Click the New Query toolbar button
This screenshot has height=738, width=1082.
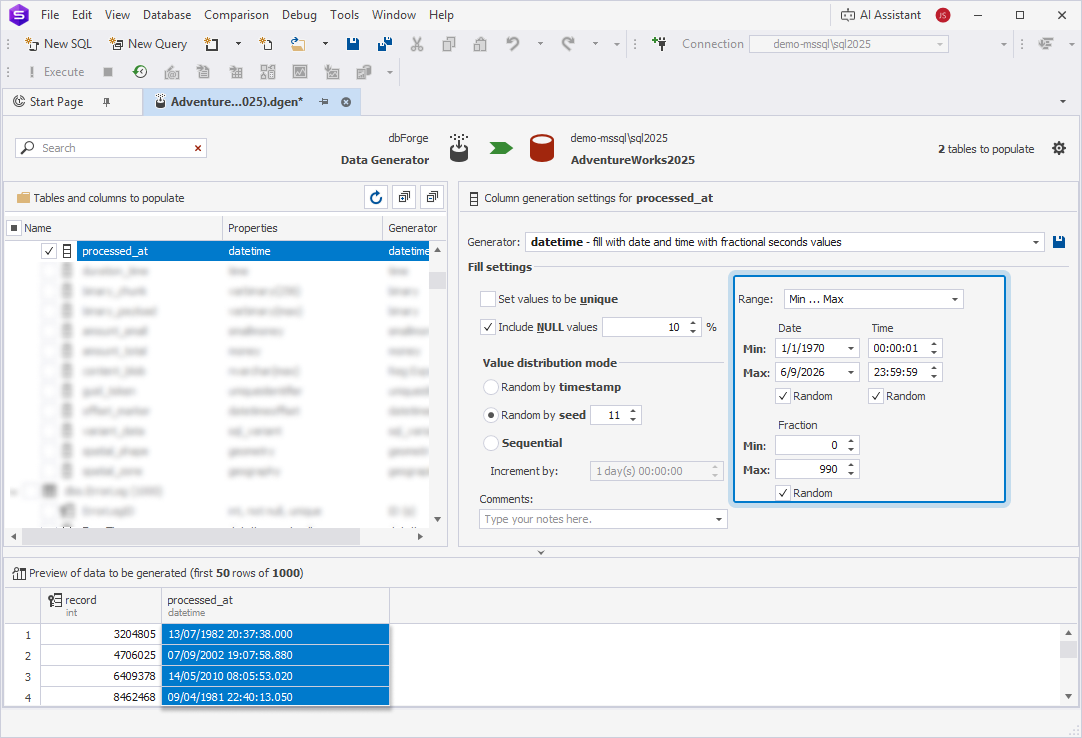tap(148, 43)
